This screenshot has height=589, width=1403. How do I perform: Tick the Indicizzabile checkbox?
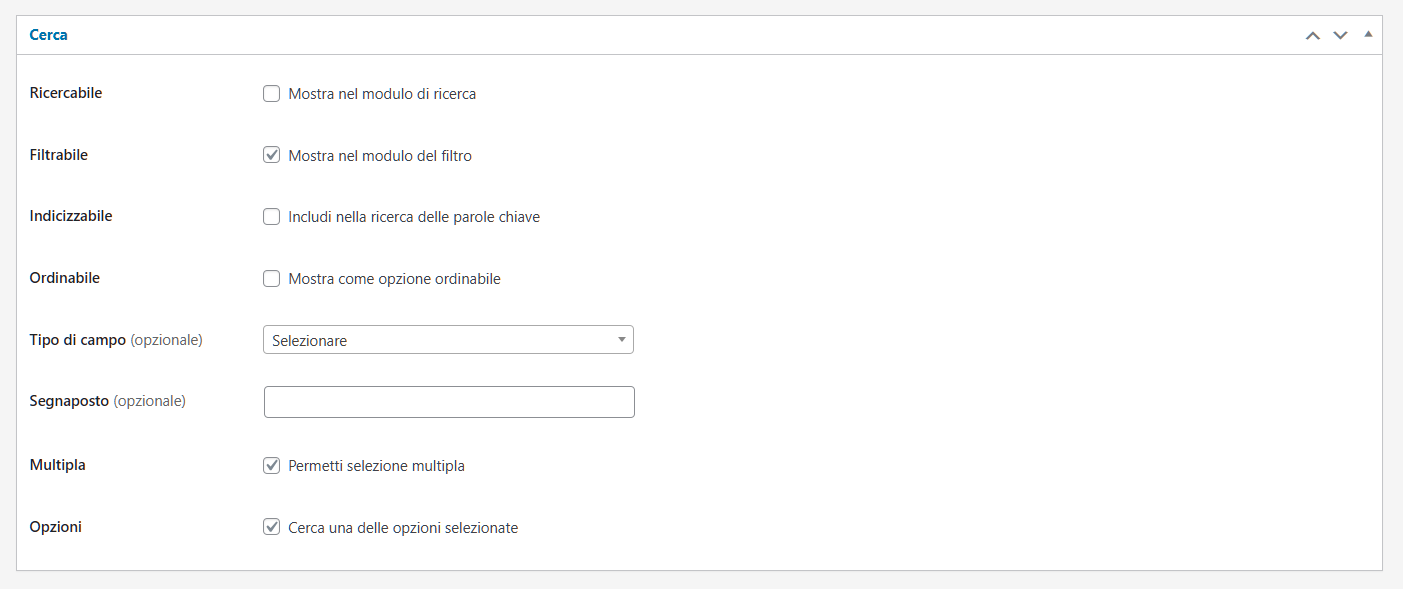[271, 217]
